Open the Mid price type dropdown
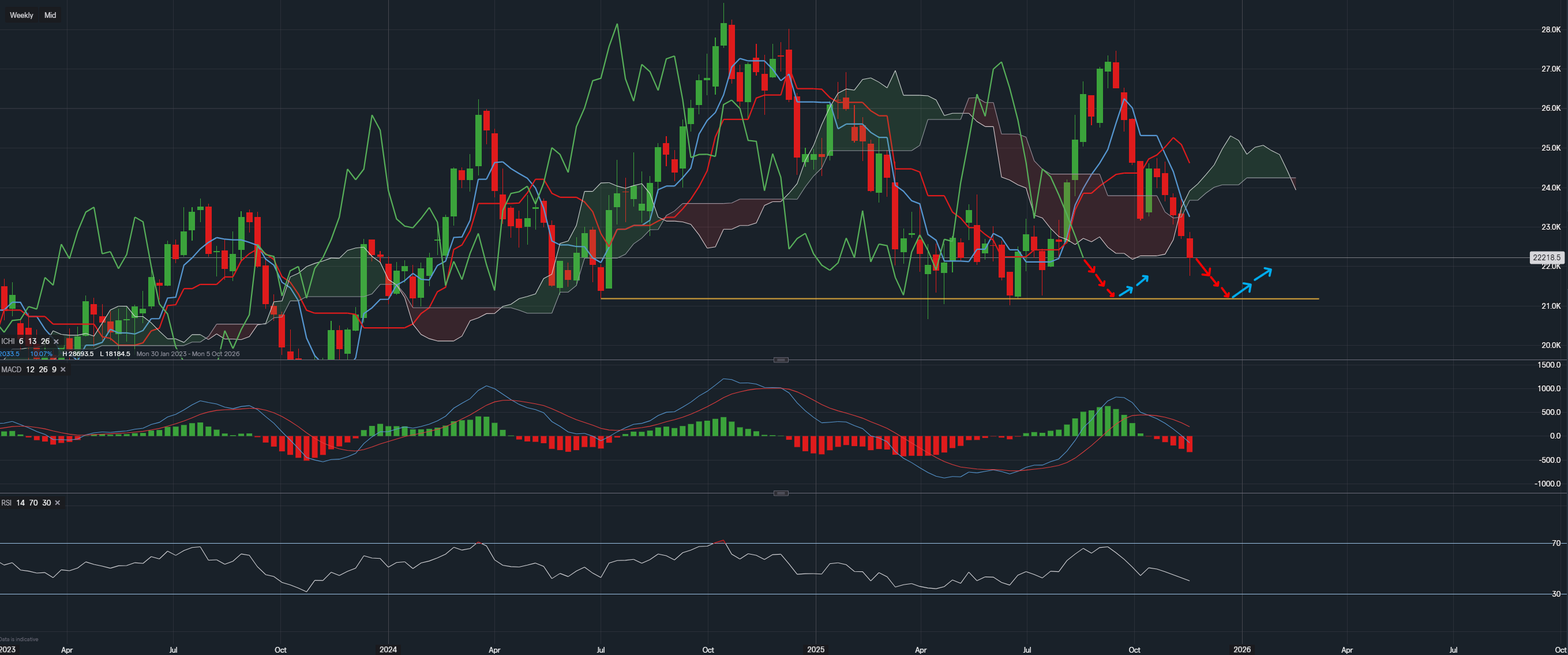The width and height of the screenshot is (1568, 655). (x=50, y=15)
